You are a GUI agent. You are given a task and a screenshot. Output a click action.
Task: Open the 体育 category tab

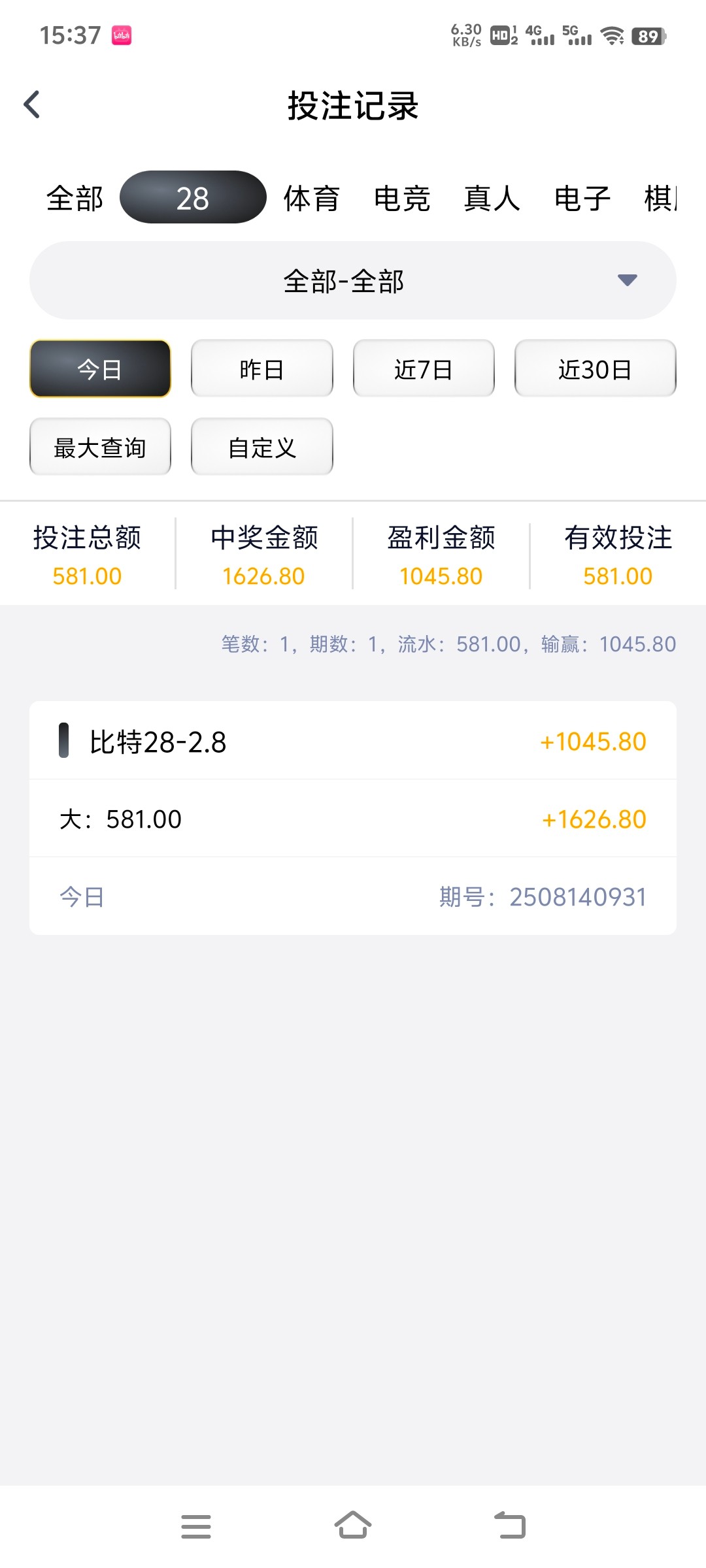[x=311, y=198]
